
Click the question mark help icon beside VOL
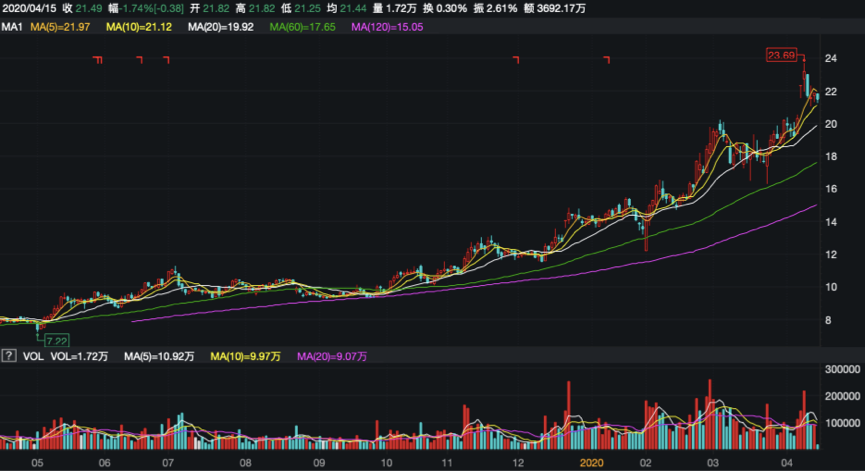click(10, 356)
